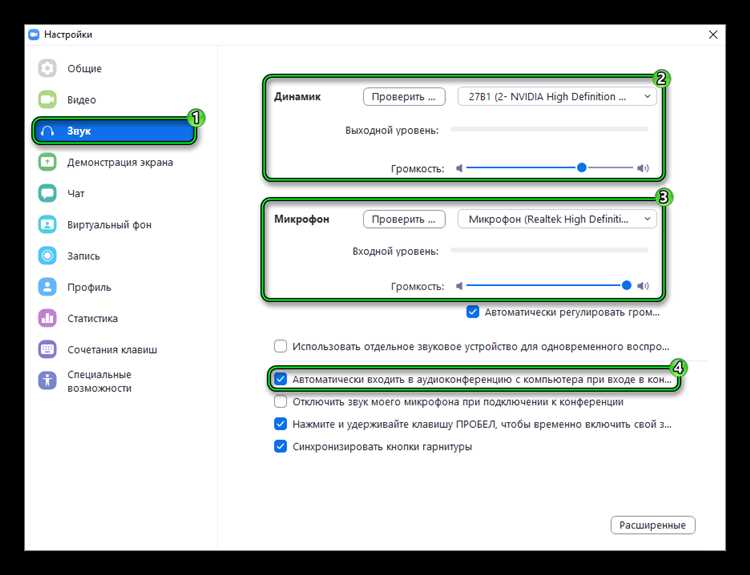Adjust the speaker Громкость slider handle
The height and width of the screenshot is (575, 750).
(x=582, y=167)
